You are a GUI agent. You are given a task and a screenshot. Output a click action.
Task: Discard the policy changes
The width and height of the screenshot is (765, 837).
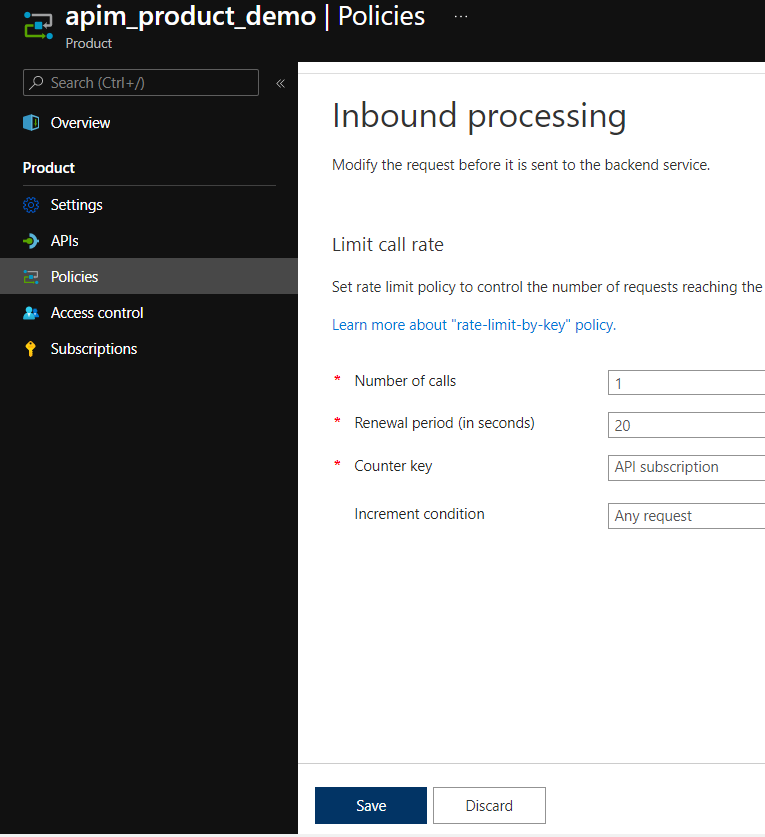pyautogui.click(x=489, y=805)
